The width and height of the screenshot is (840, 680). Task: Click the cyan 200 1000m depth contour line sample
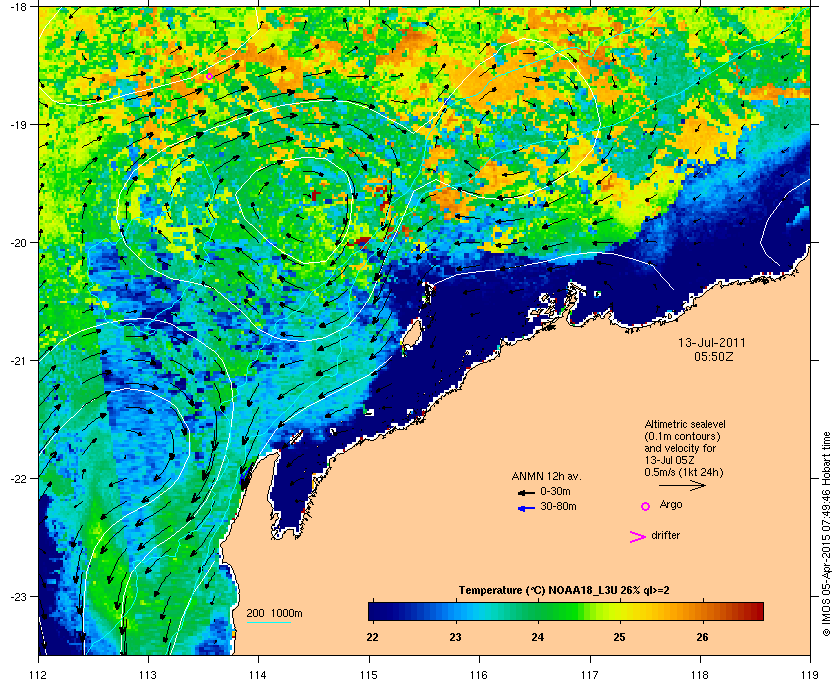(268, 622)
